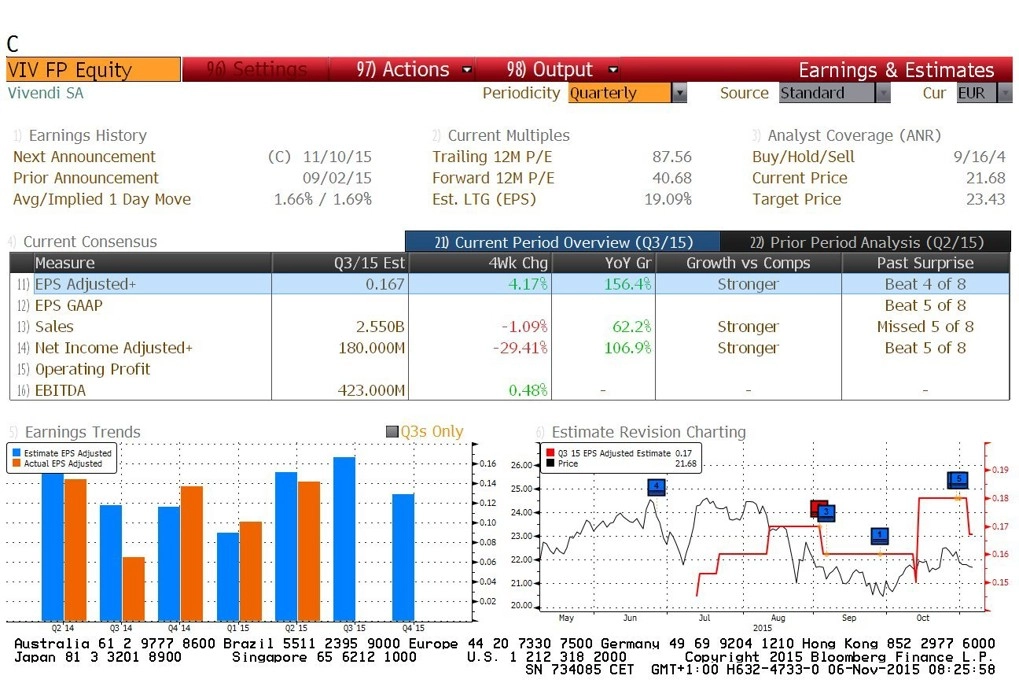The image size is (1019, 683).
Task: Select the EPS Adjusted+ measure row
Action: (510, 284)
